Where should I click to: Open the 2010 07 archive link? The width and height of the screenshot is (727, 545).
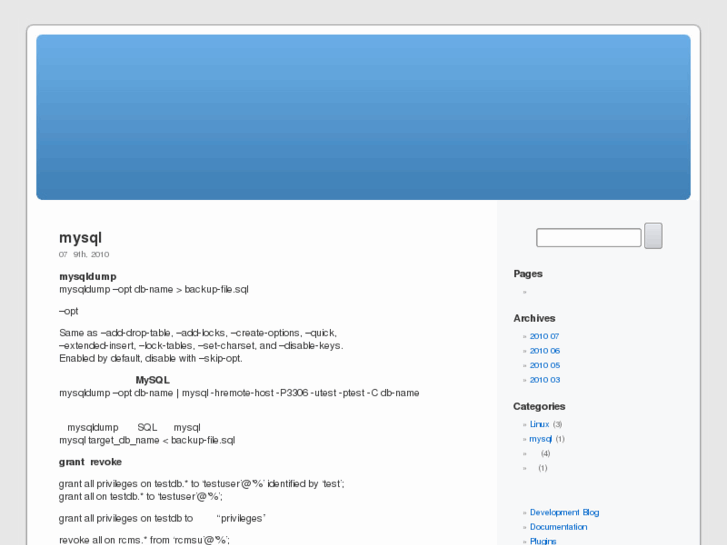coord(544,336)
